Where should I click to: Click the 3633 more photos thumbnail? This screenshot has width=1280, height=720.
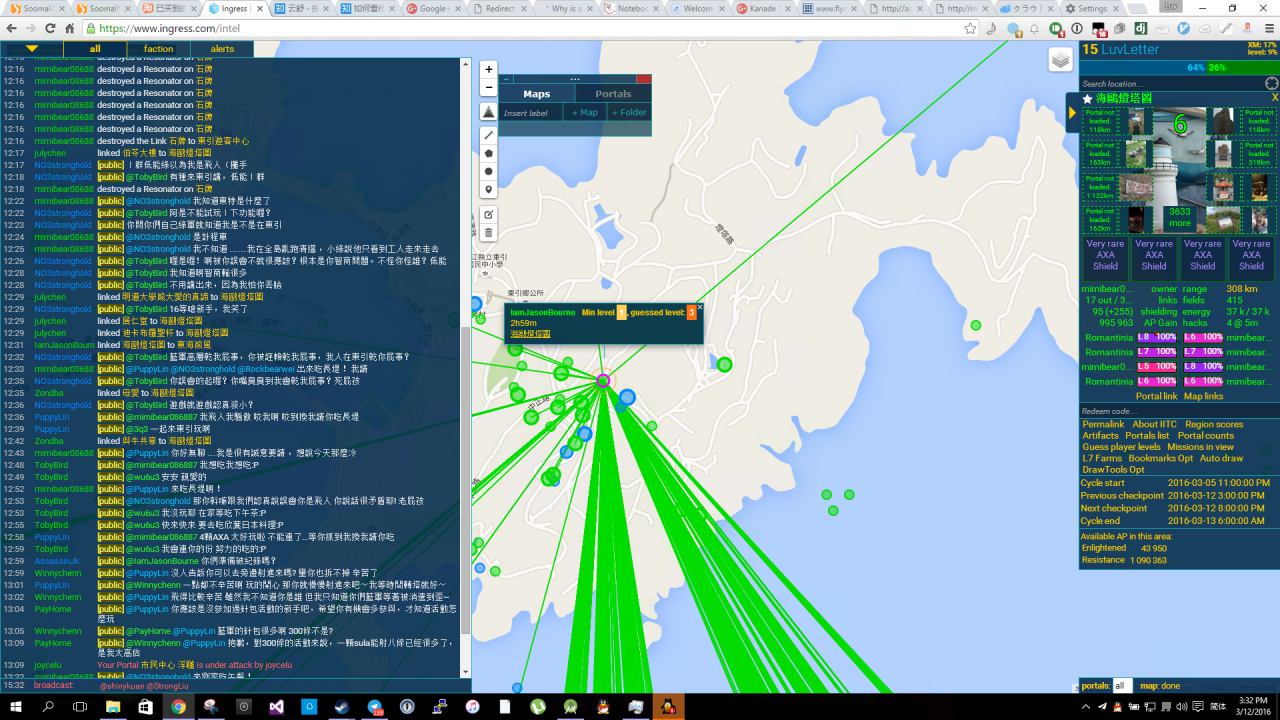tap(1180, 218)
